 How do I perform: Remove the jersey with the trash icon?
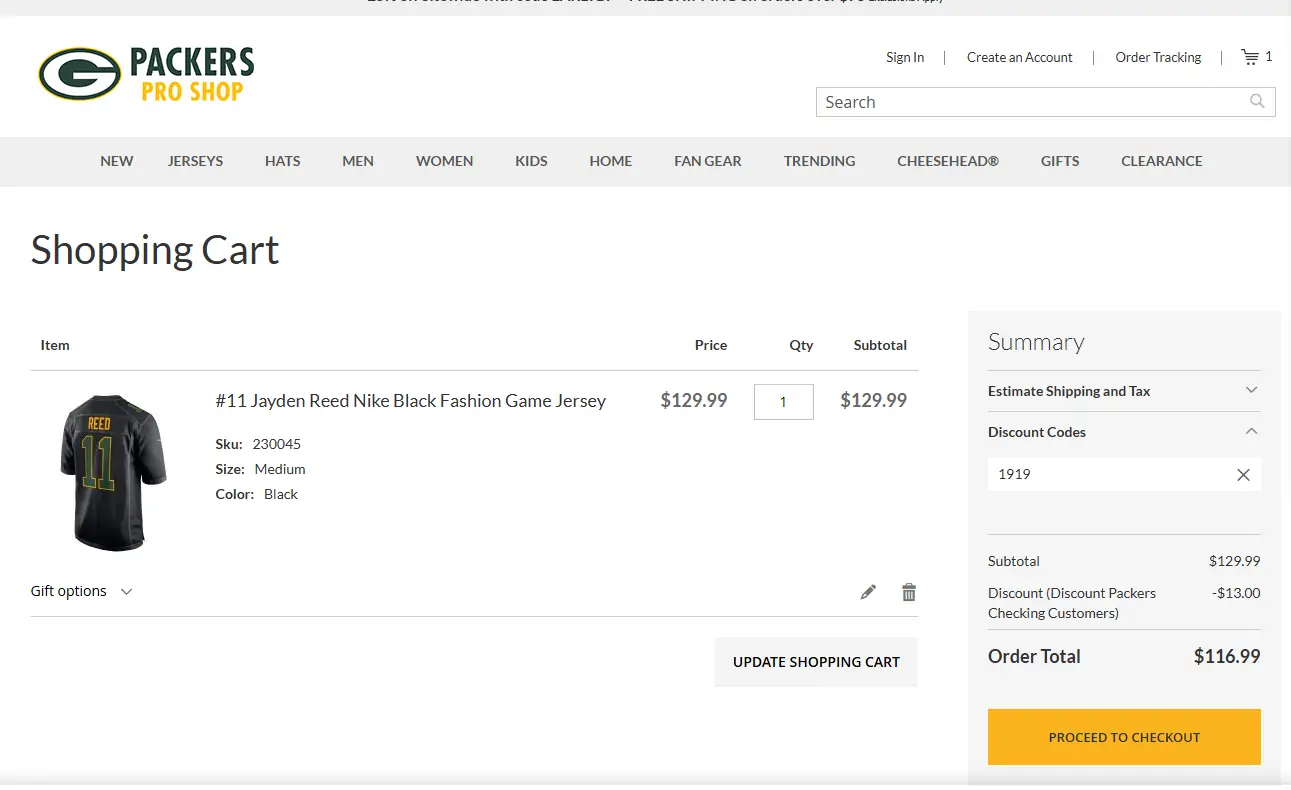coord(908,591)
